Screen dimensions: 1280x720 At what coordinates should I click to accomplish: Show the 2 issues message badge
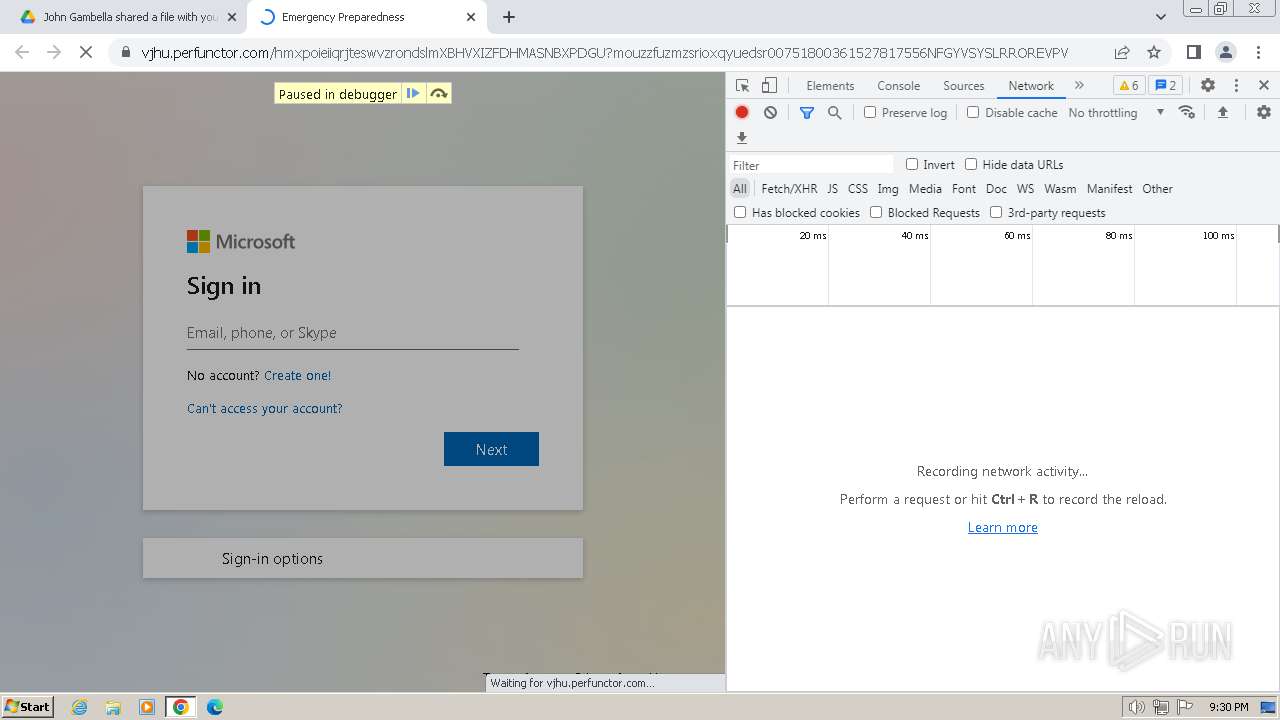tap(1165, 85)
